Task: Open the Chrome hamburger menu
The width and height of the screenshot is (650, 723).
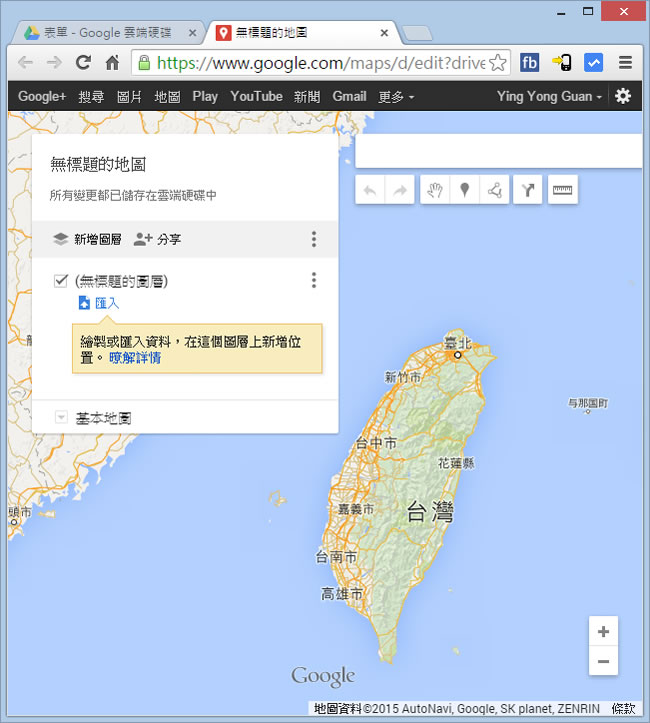Action: click(625, 62)
